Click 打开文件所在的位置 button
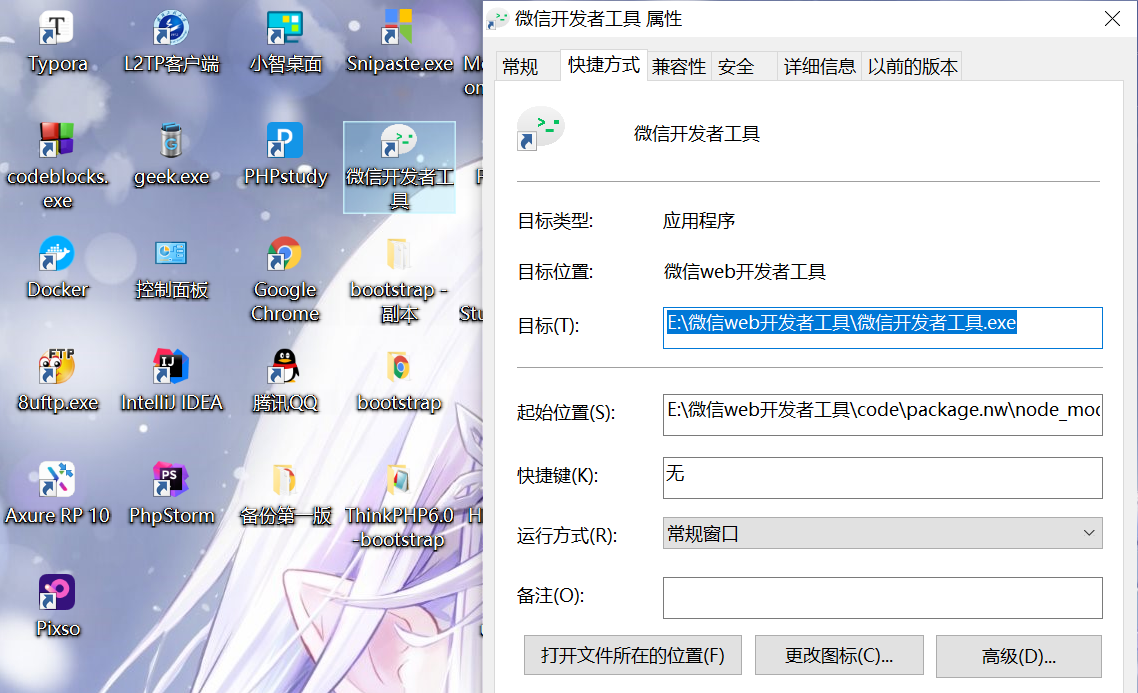Viewport: 1138px width, 693px height. tap(632, 655)
